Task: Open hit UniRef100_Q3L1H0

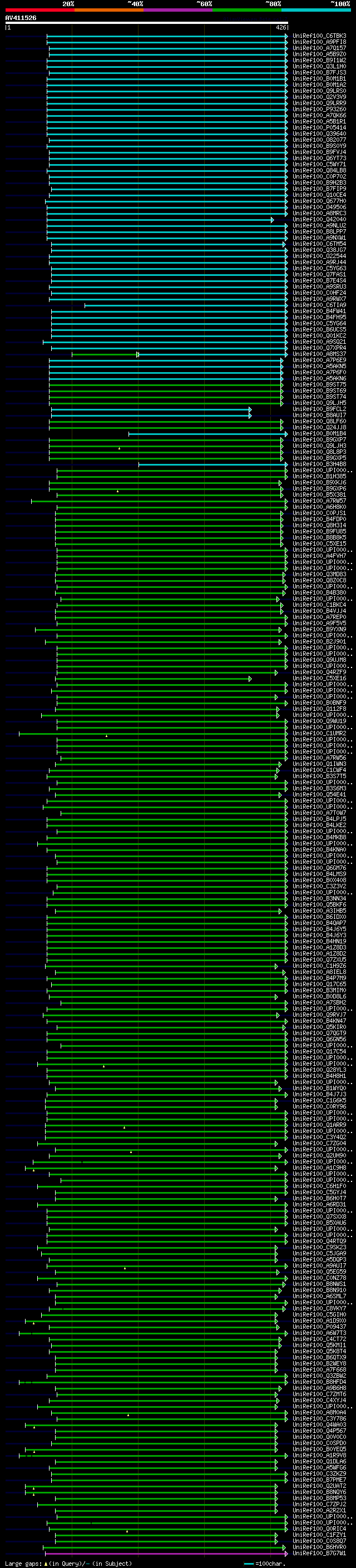Action: click(x=319, y=66)
